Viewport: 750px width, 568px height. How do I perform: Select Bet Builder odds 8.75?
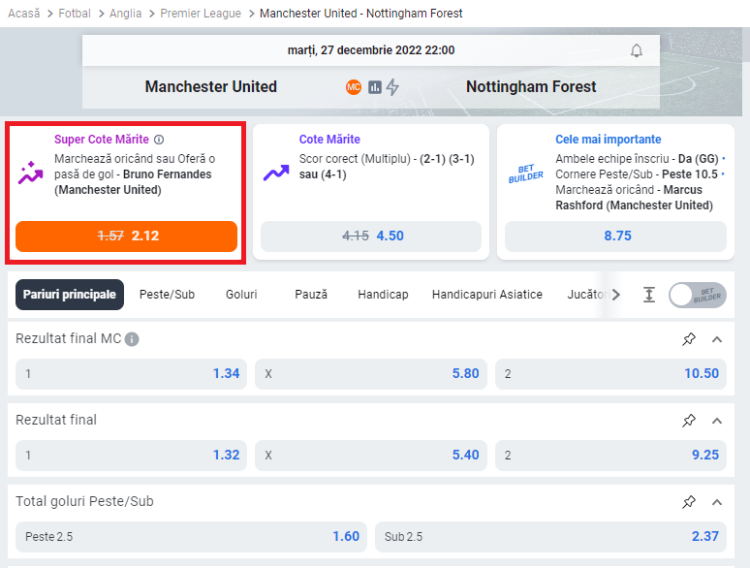616,236
